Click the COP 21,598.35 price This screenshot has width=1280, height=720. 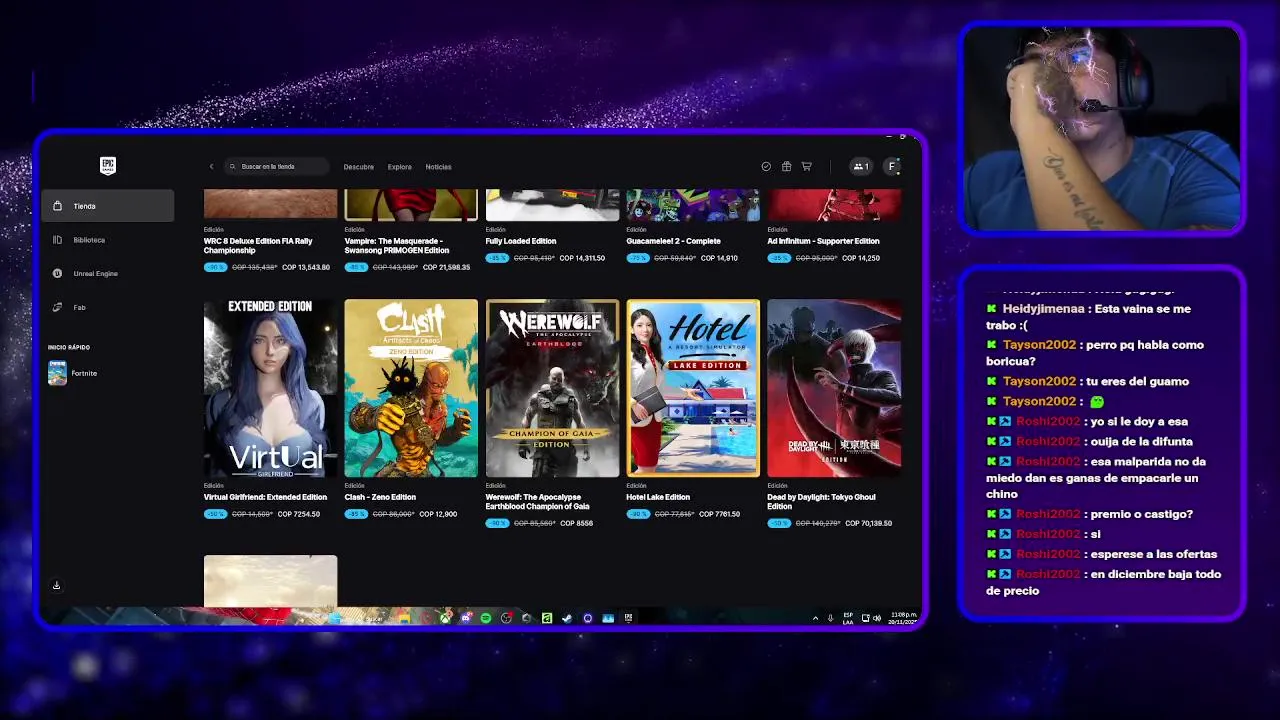[x=446, y=267]
